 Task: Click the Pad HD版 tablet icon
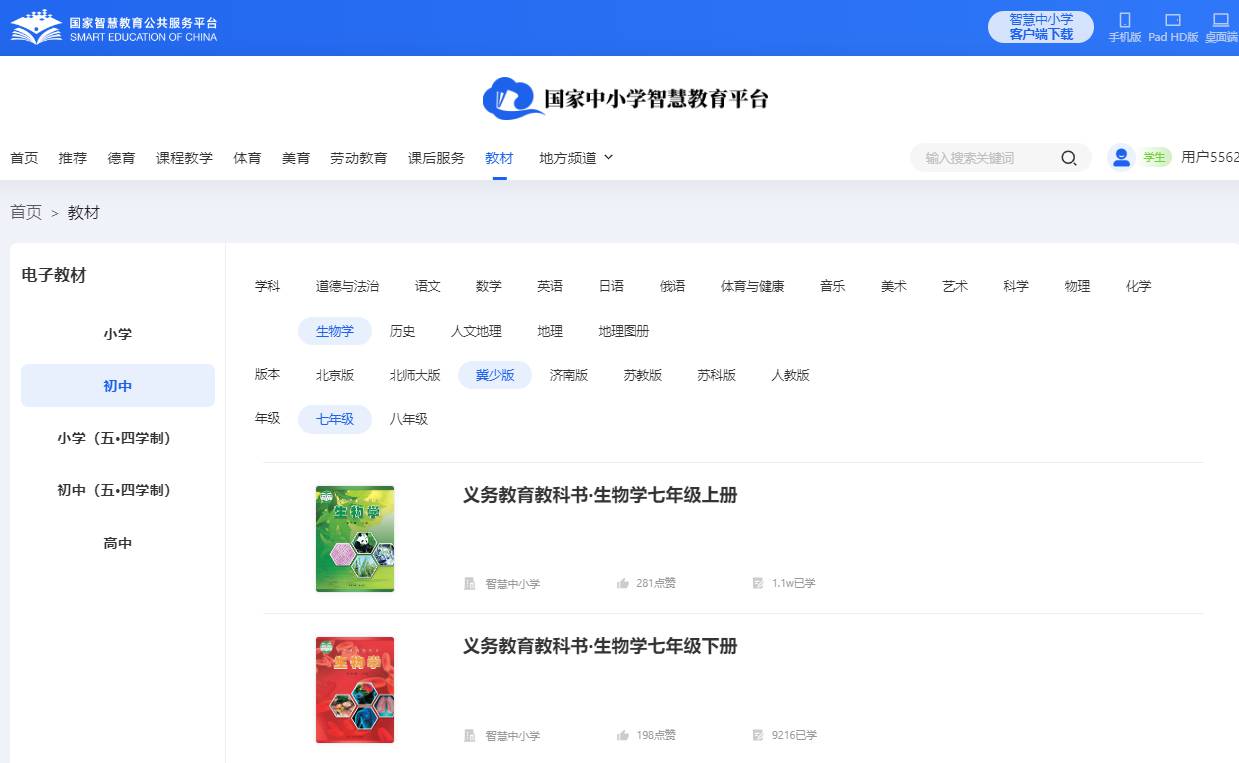(x=1174, y=20)
